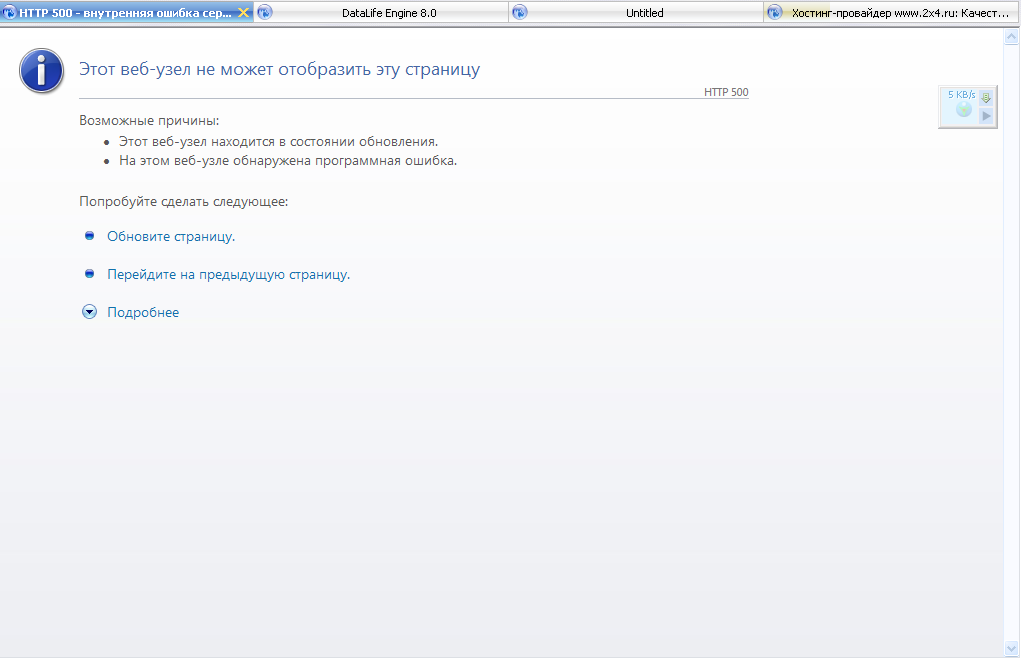This screenshot has height=658, width=1021.
Task: Close the HTTP 500 tab with the yellow X
Action: pyautogui.click(x=244, y=12)
